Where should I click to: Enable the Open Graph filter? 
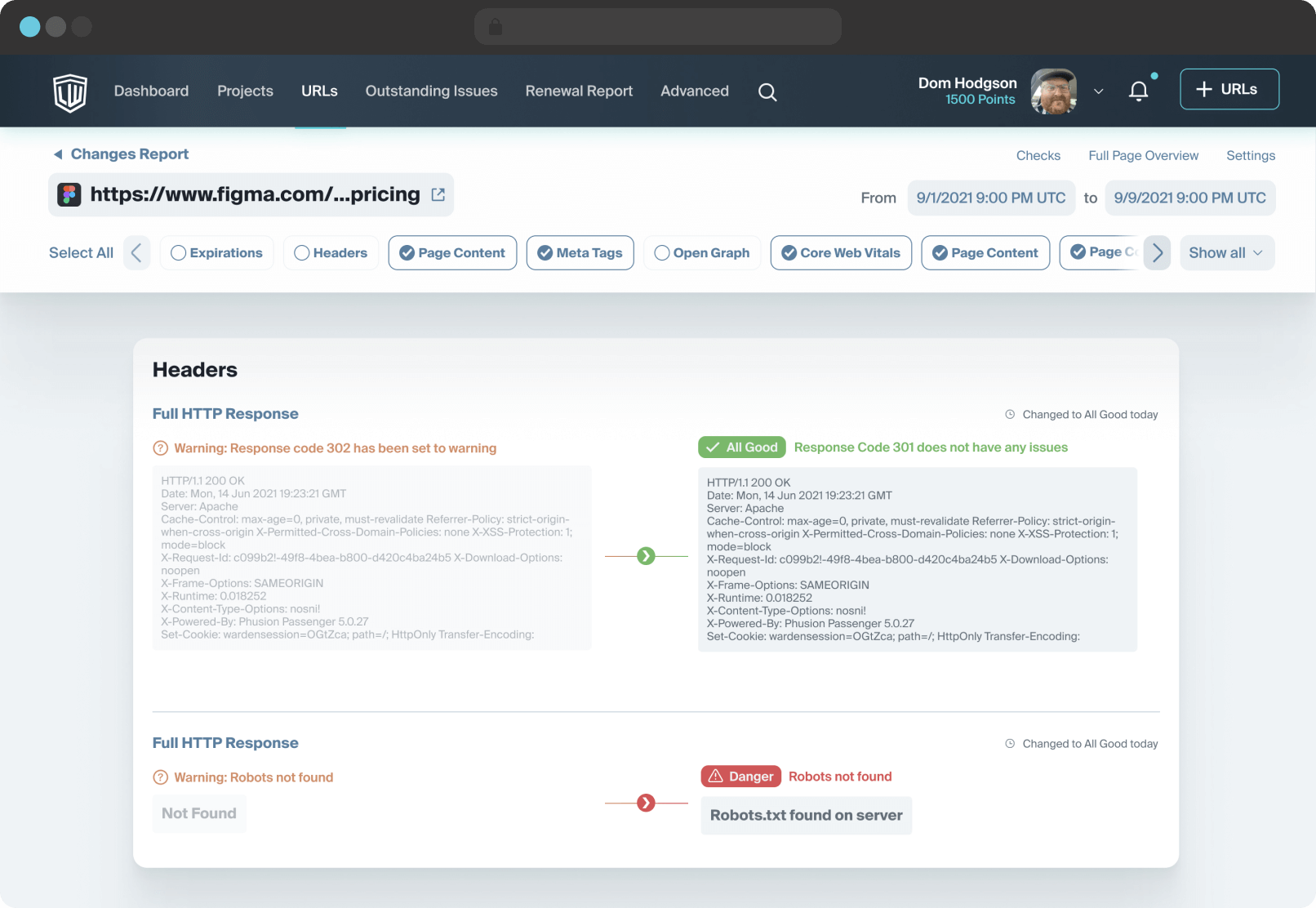702,253
